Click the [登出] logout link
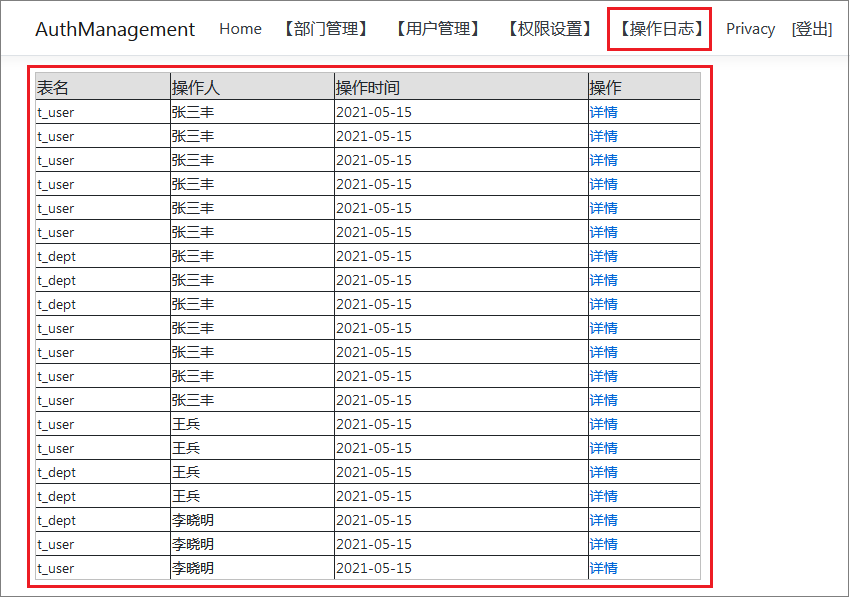 812,29
